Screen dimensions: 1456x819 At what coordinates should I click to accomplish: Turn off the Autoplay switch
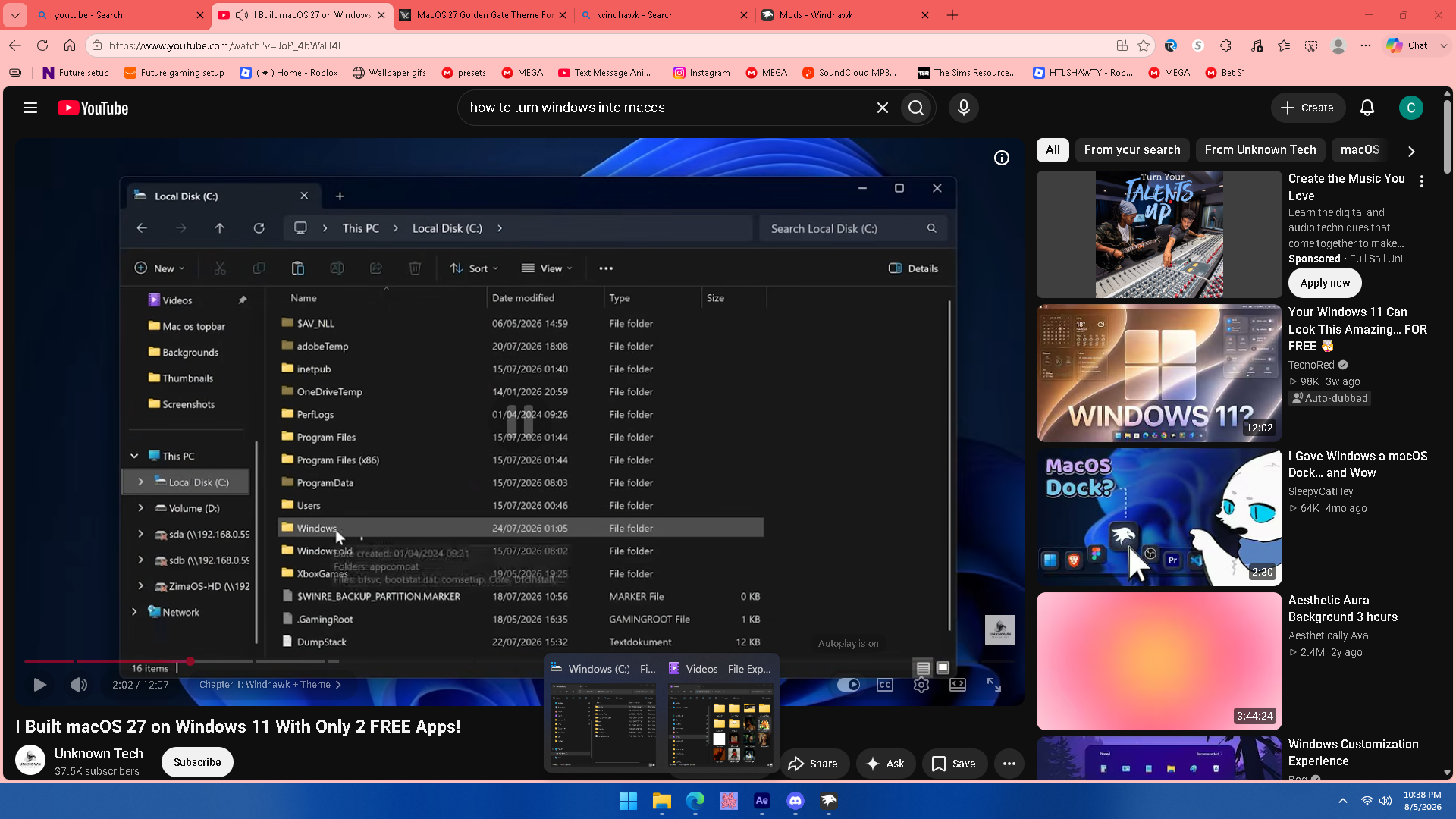(x=848, y=685)
